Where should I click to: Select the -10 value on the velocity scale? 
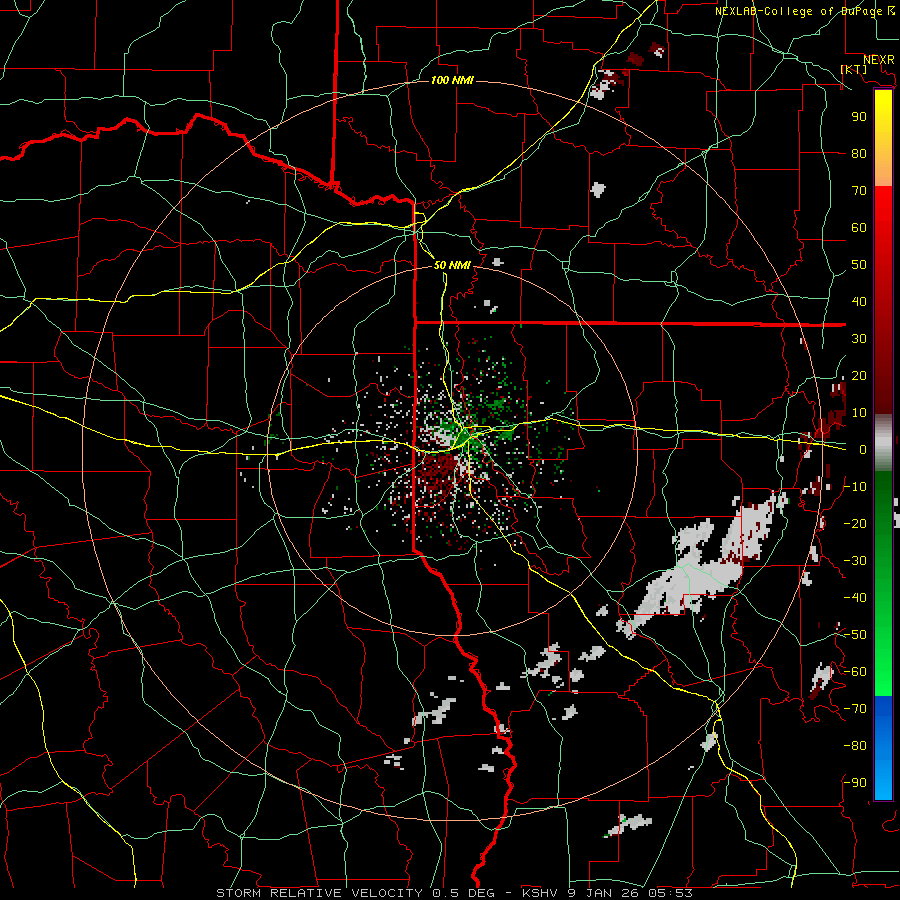point(855,487)
